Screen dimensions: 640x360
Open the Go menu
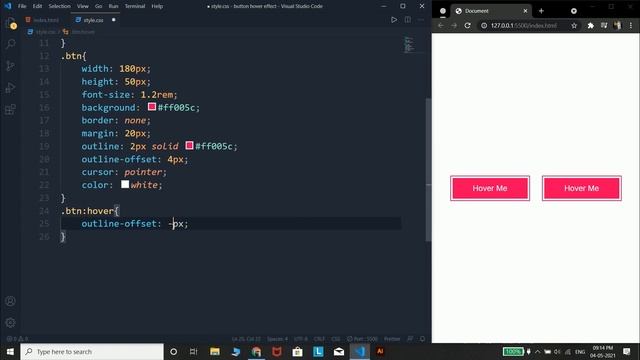[x=98, y=6]
